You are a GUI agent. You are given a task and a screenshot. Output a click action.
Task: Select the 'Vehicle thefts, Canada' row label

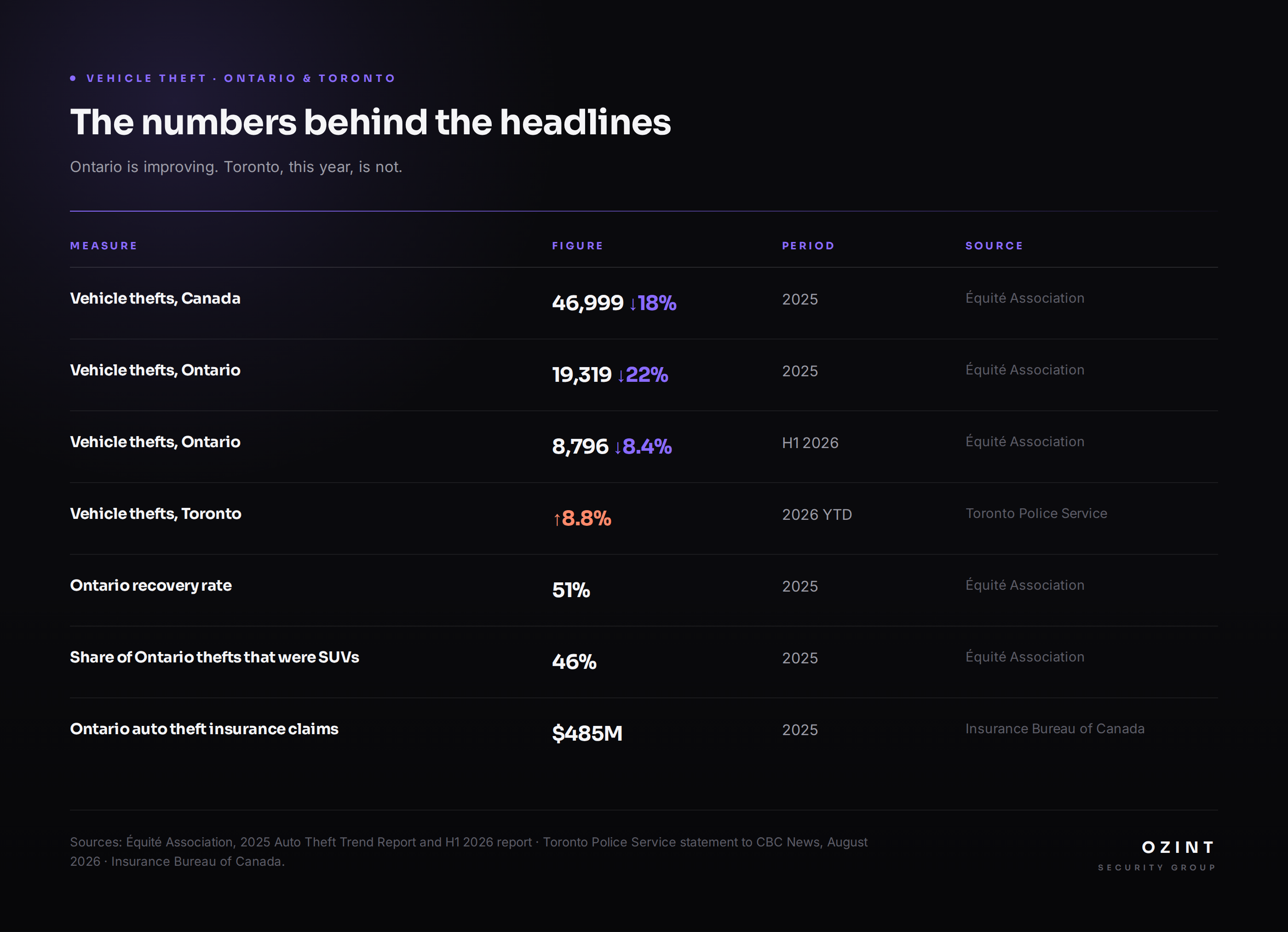point(155,298)
